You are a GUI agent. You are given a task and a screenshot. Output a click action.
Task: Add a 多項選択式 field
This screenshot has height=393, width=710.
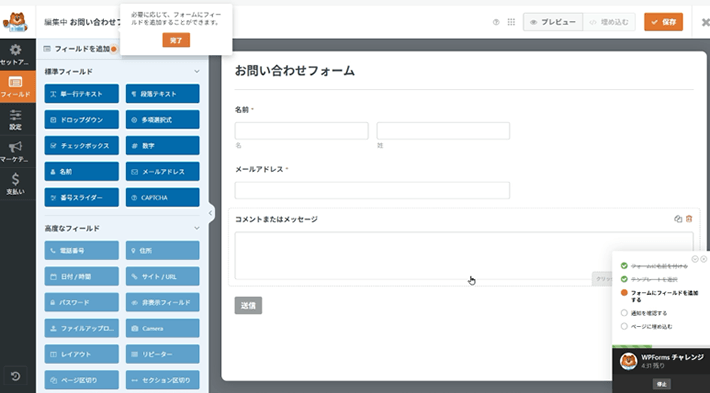(163, 120)
